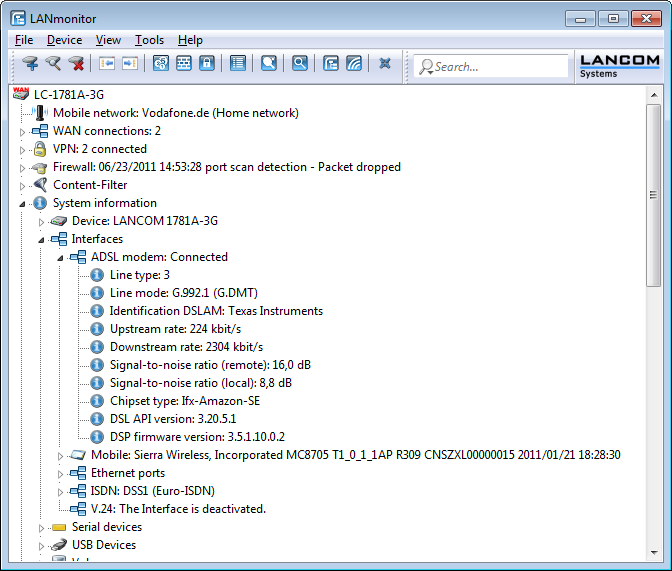Viewport: 672px width, 571px height.
Task: Open the Device menu
Action: click(64, 40)
